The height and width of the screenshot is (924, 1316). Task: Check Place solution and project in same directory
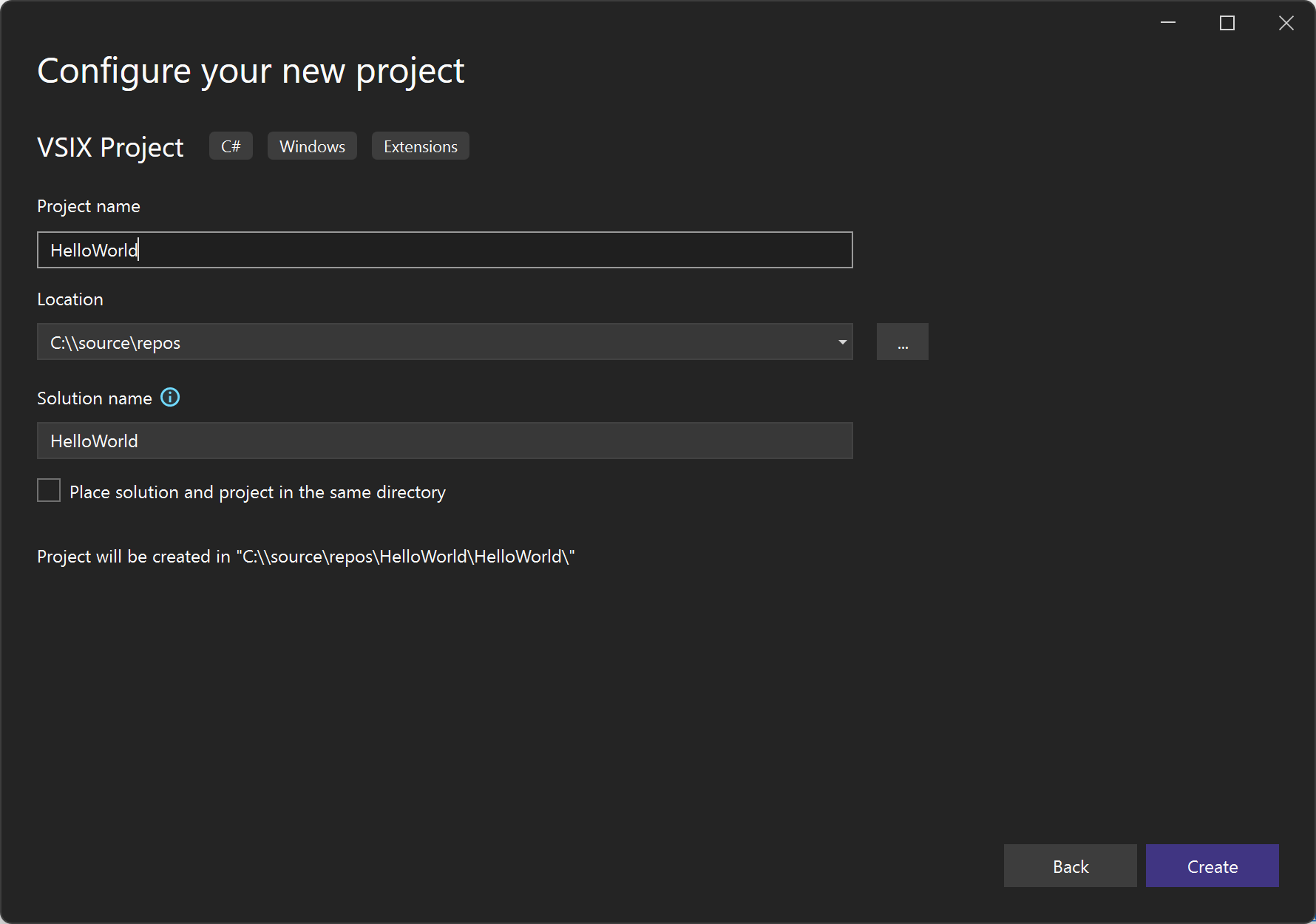(49, 490)
